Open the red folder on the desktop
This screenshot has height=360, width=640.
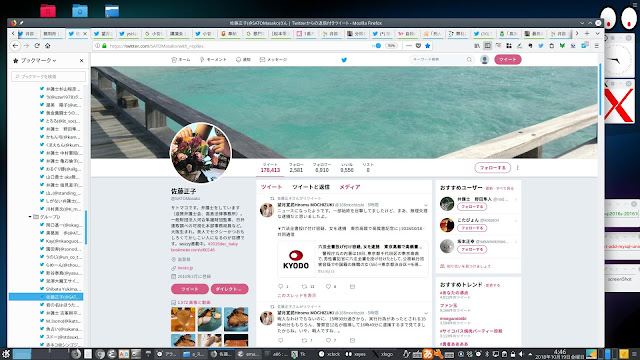[48, 10]
